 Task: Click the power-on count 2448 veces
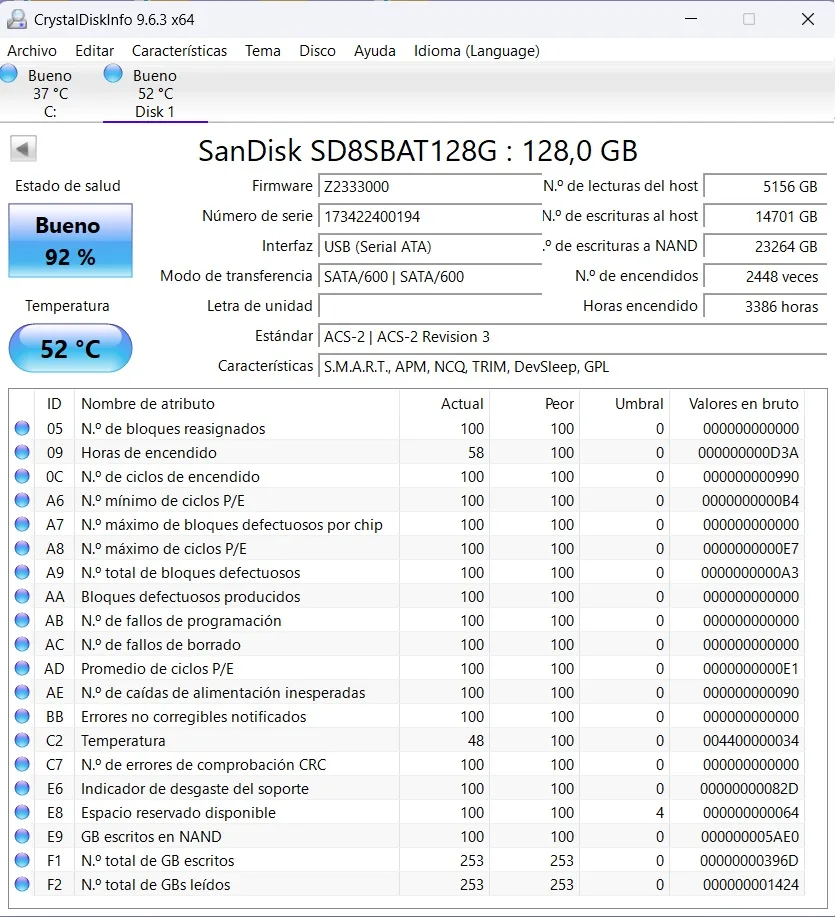pos(765,276)
